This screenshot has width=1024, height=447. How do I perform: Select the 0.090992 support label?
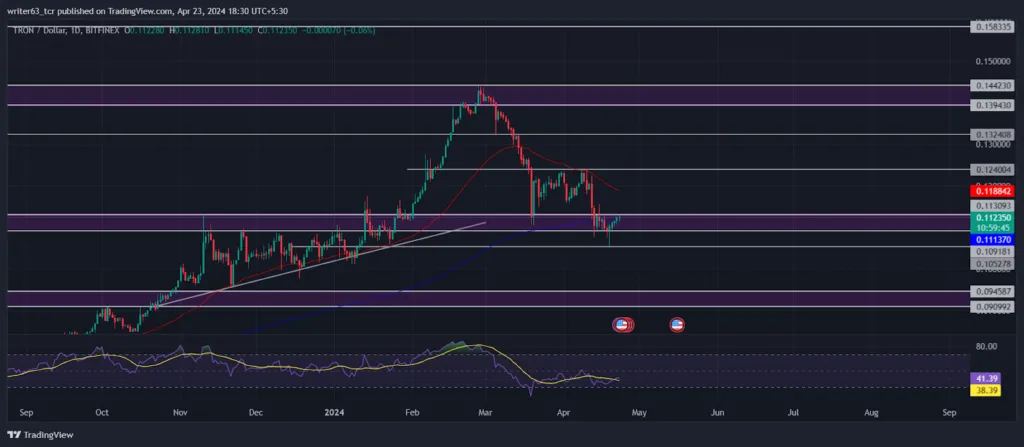coord(993,307)
